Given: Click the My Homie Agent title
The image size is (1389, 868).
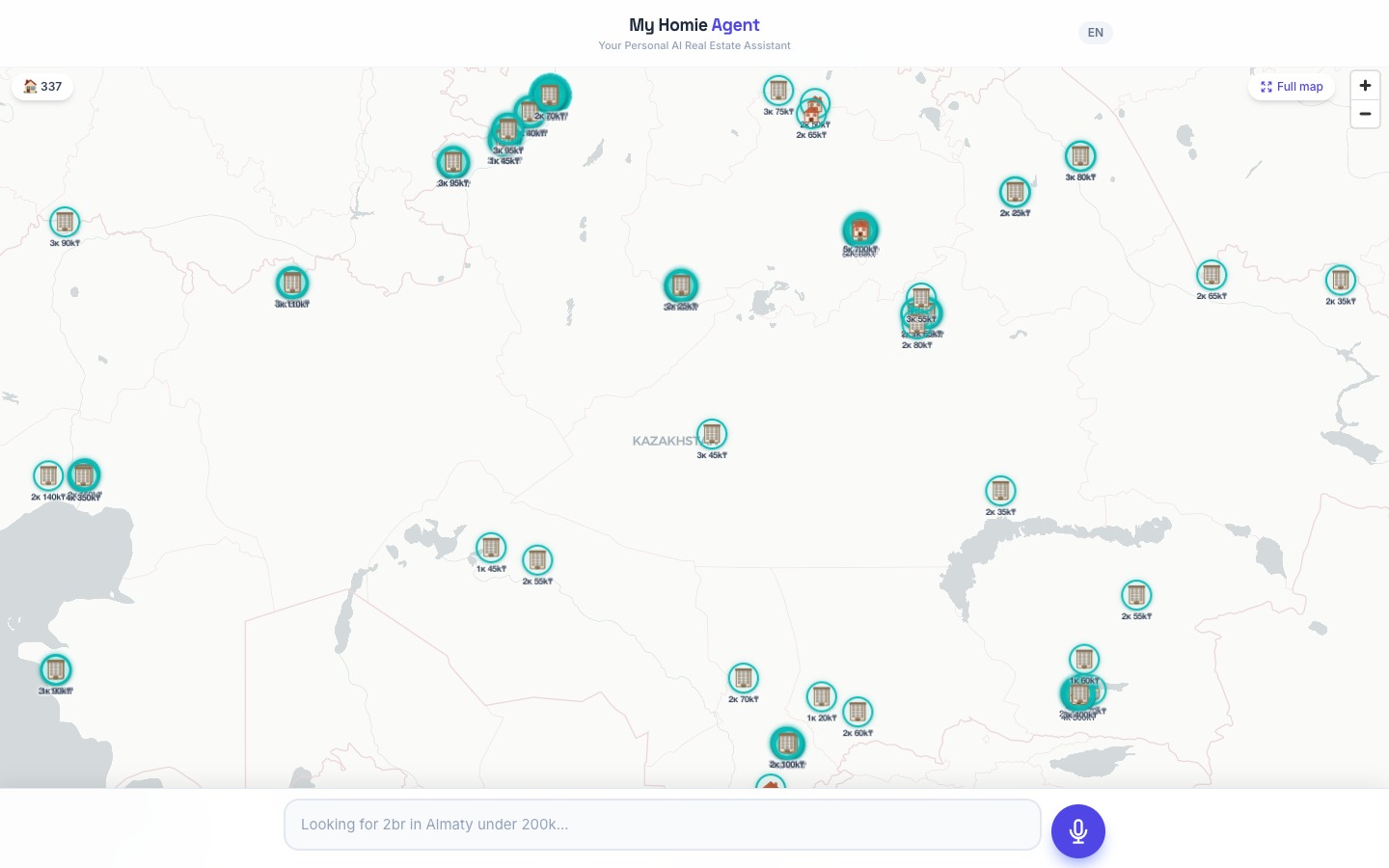Looking at the screenshot, I should 694,25.
